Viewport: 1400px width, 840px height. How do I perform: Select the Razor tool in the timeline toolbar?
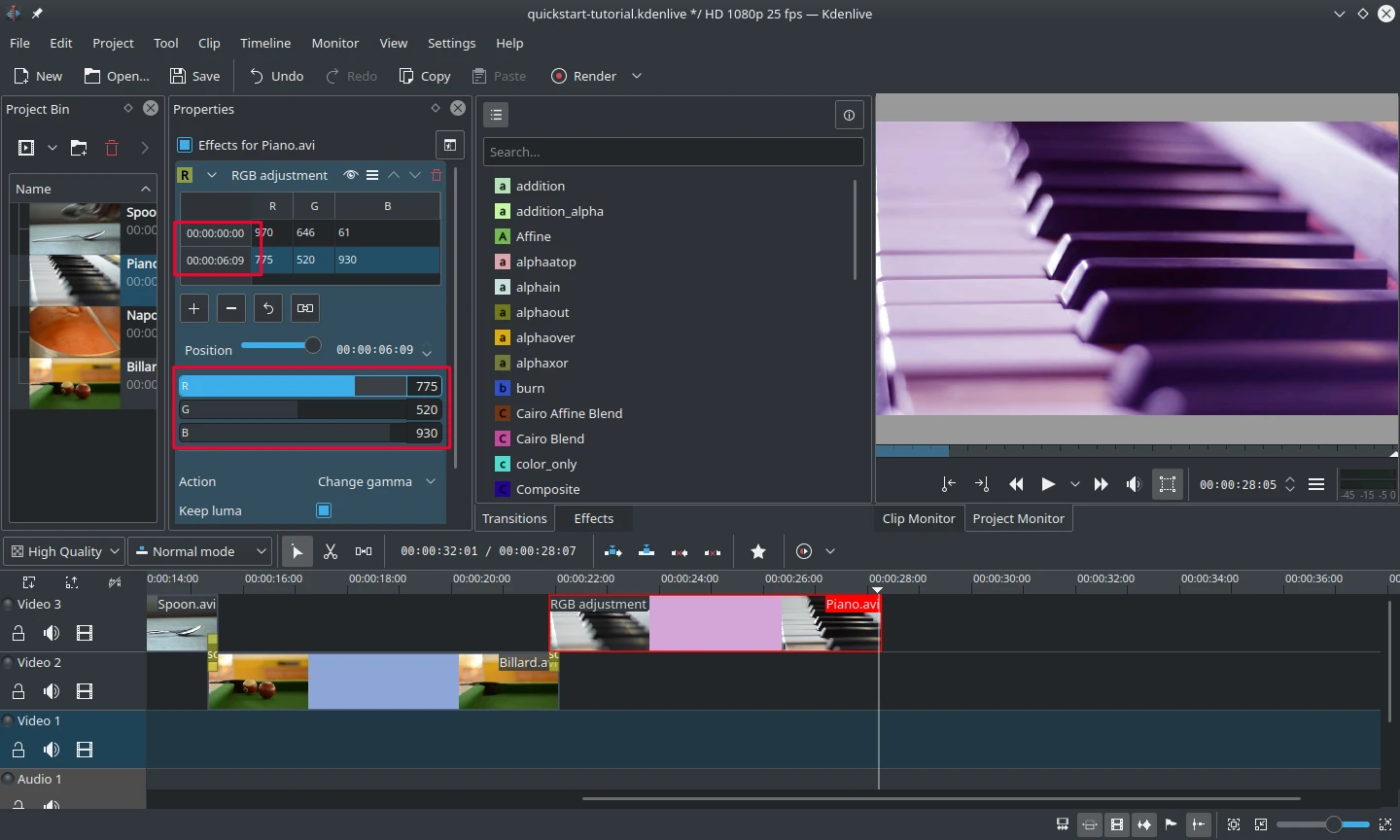coord(331,551)
